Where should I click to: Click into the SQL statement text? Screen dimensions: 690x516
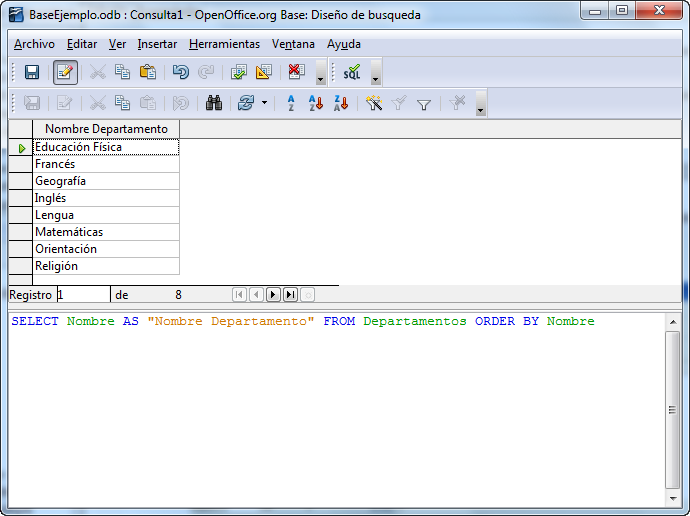tap(303, 321)
